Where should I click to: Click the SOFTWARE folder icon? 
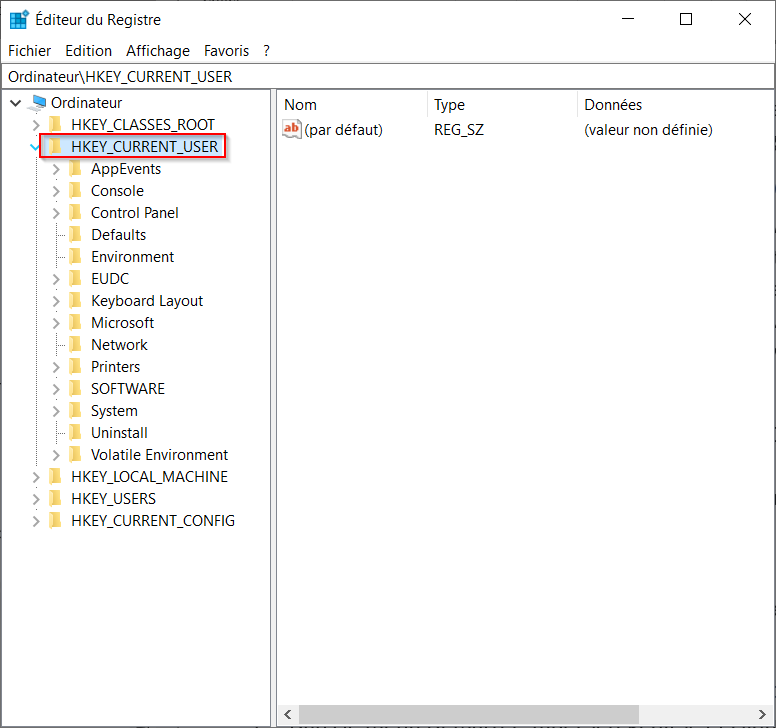click(75, 388)
